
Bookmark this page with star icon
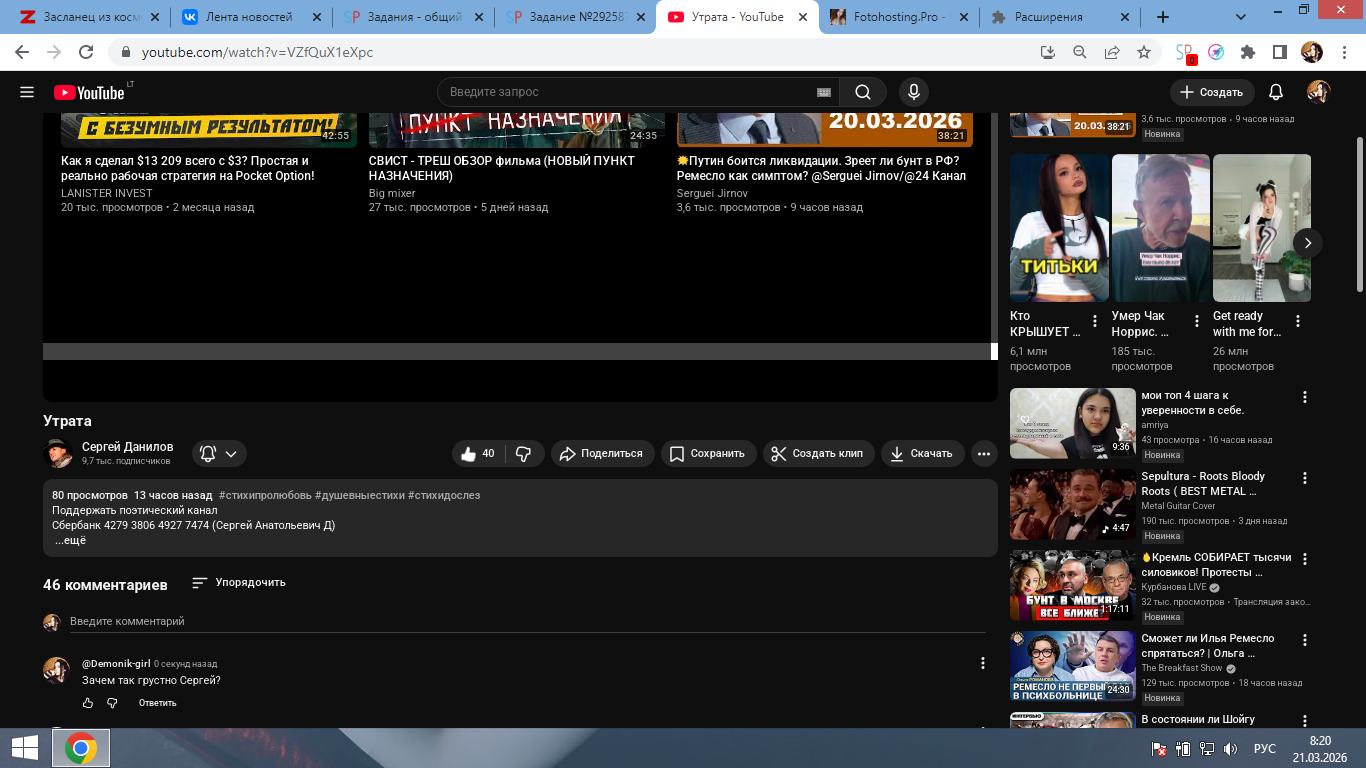[1144, 52]
